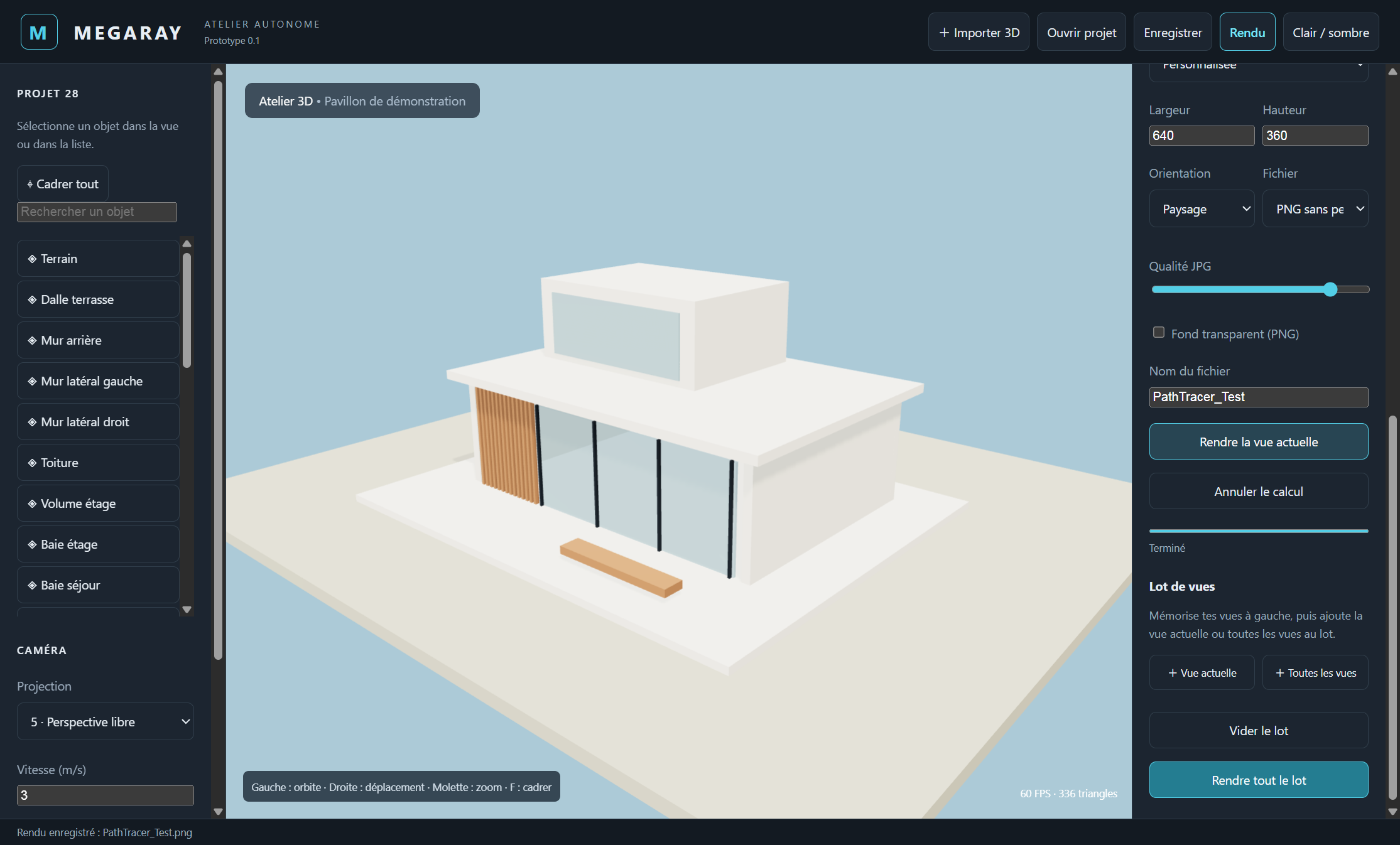
Task: Click the diamond icon beside Mur arrière
Action: tap(32, 340)
